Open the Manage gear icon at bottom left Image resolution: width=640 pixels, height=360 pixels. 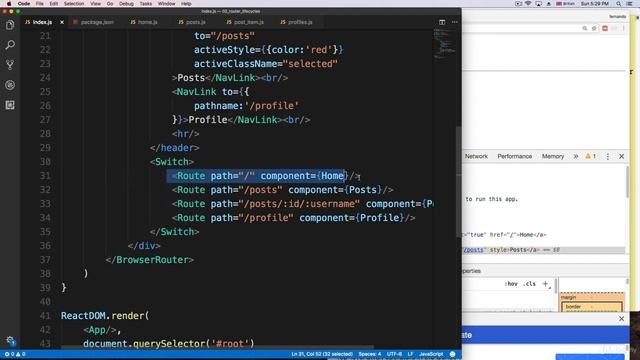pos(10,340)
